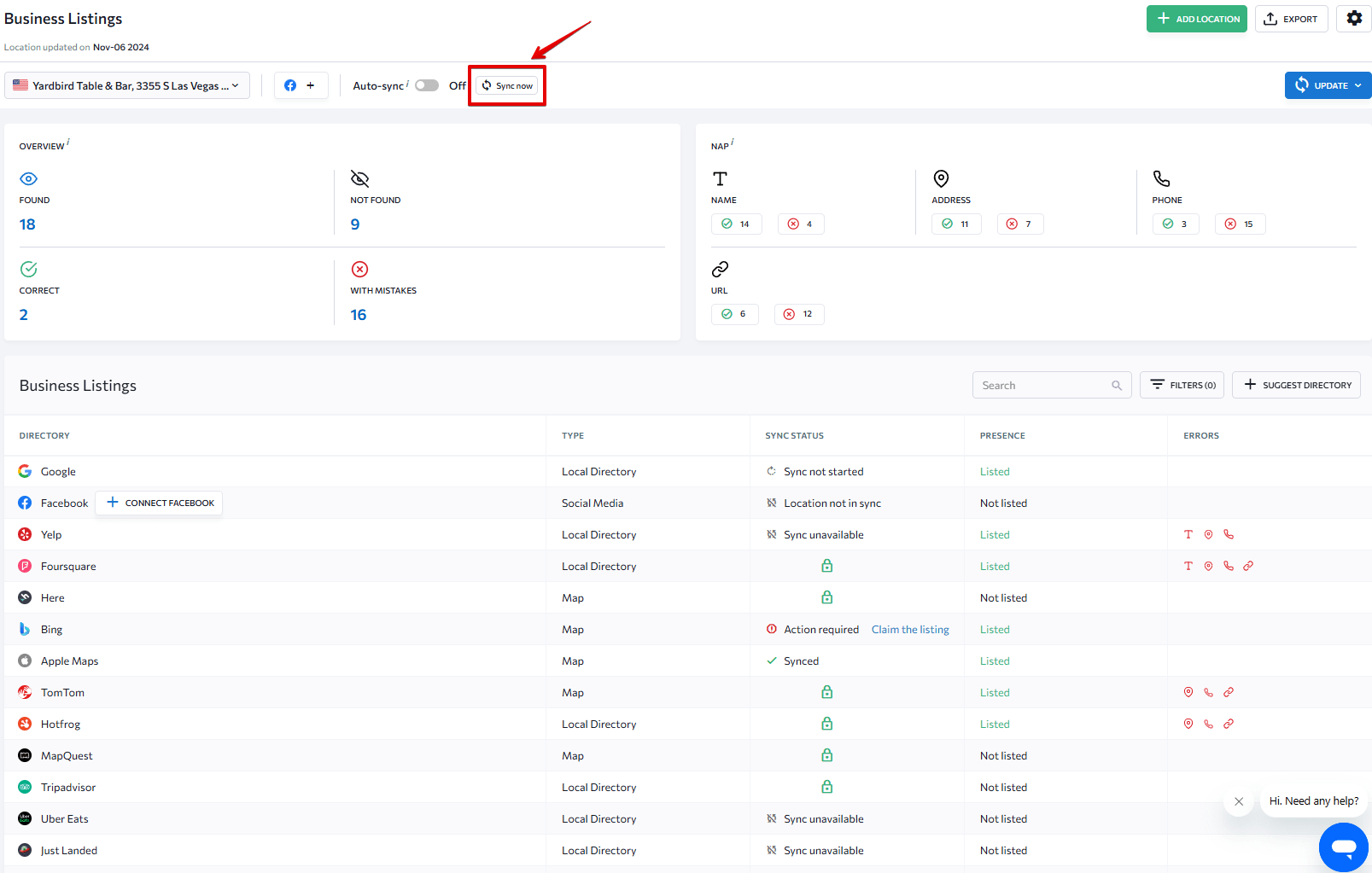Open the blue chat widget button
This screenshot has width=1372, height=873.
1344,847
